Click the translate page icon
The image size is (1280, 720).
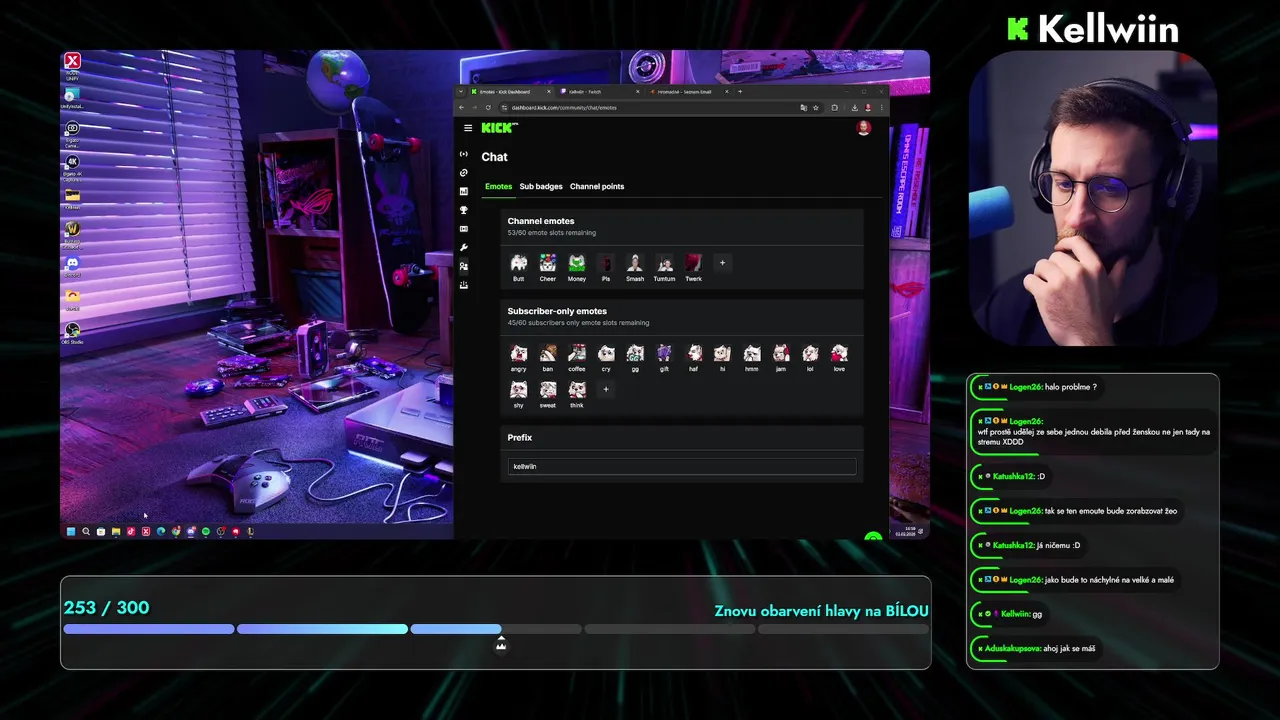click(x=804, y=107)
